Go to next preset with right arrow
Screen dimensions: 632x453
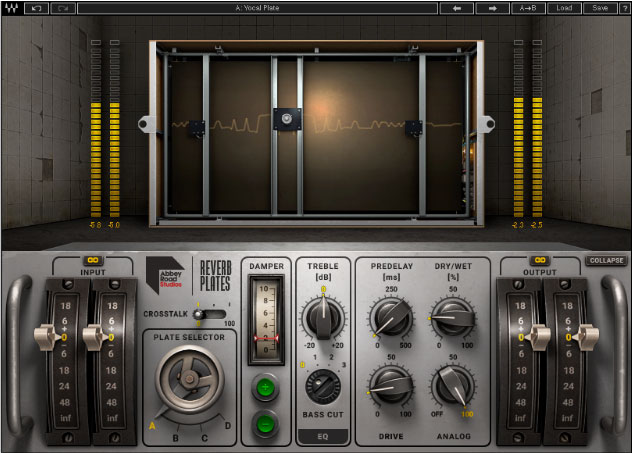tap(492, 8)
